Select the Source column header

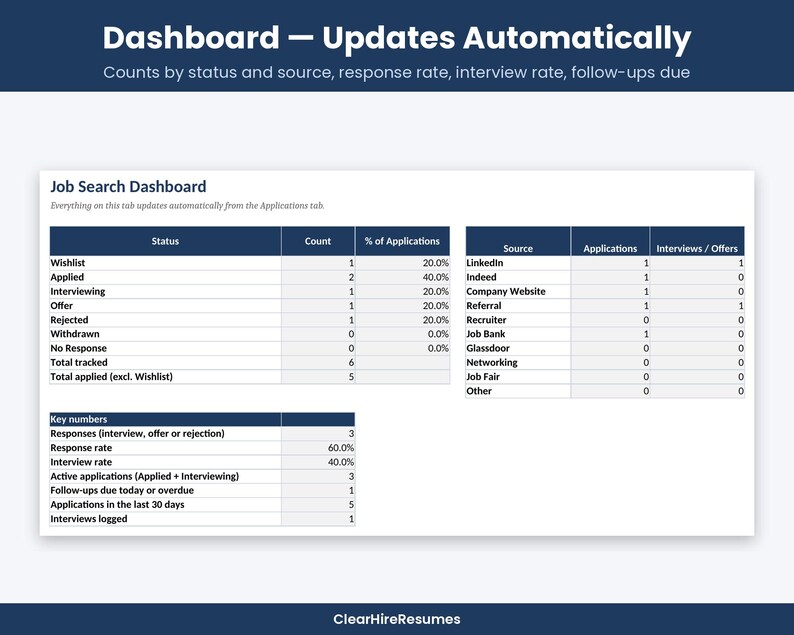pos(518,241)
